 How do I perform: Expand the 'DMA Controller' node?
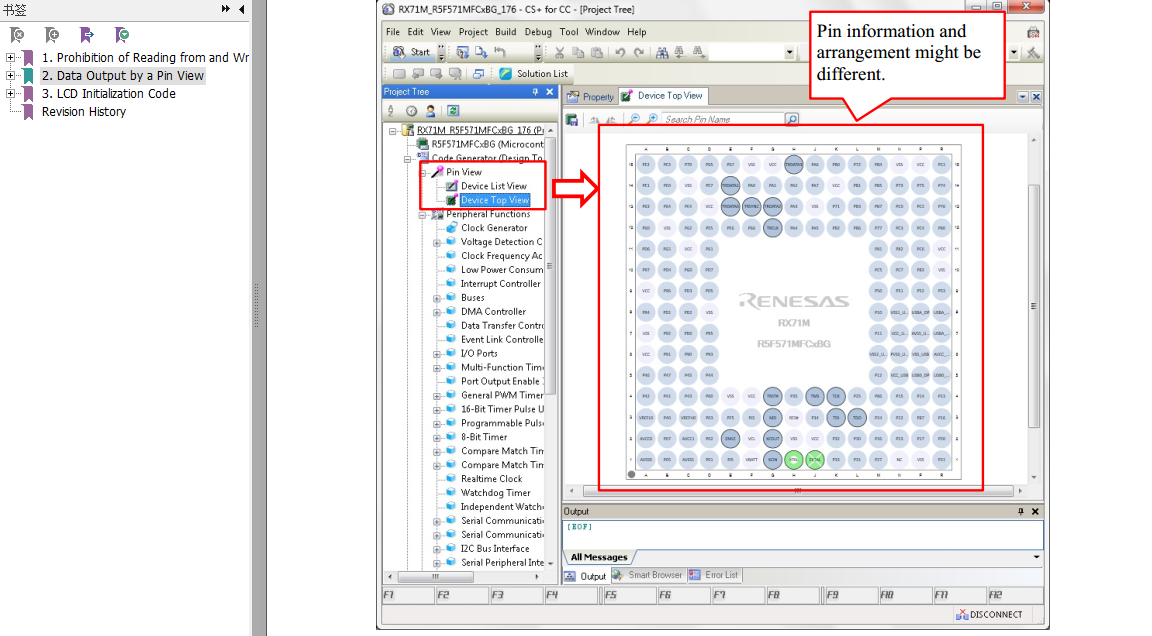point(437,312)
